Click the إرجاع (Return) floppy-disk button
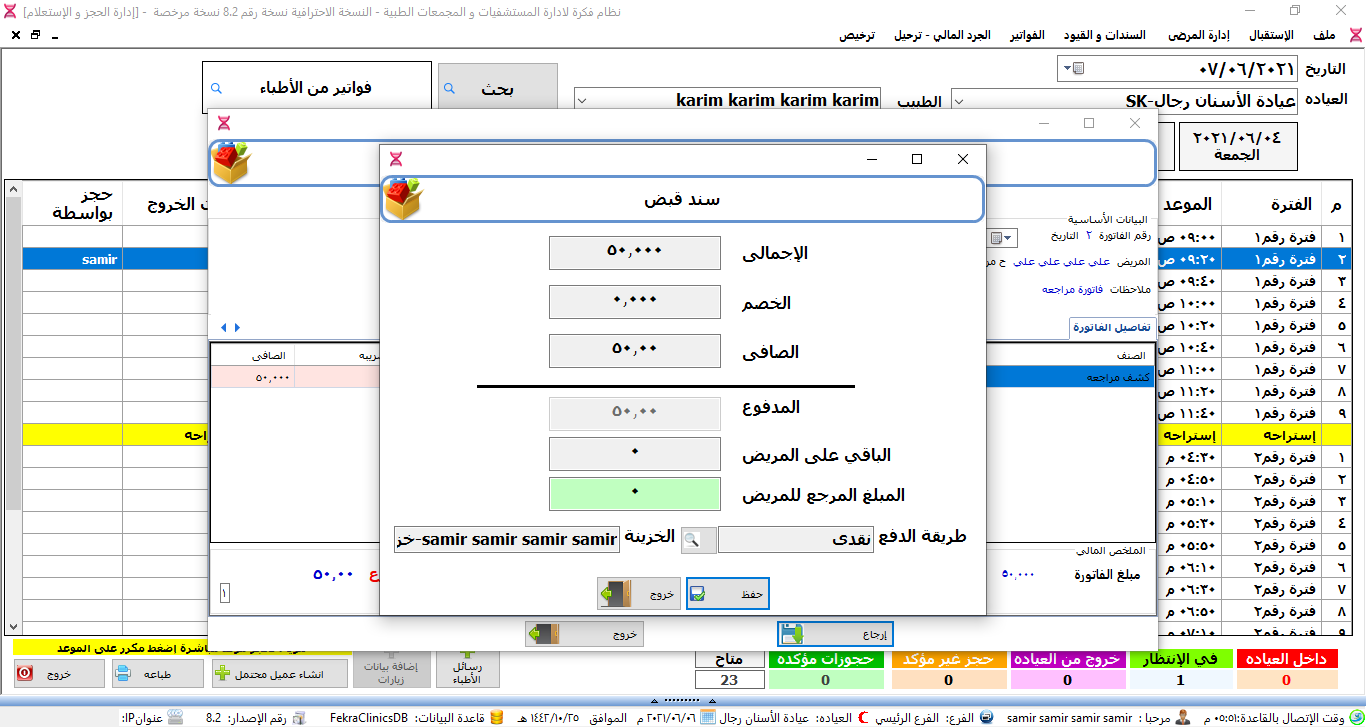The image size is (1366, 728). 834,634
